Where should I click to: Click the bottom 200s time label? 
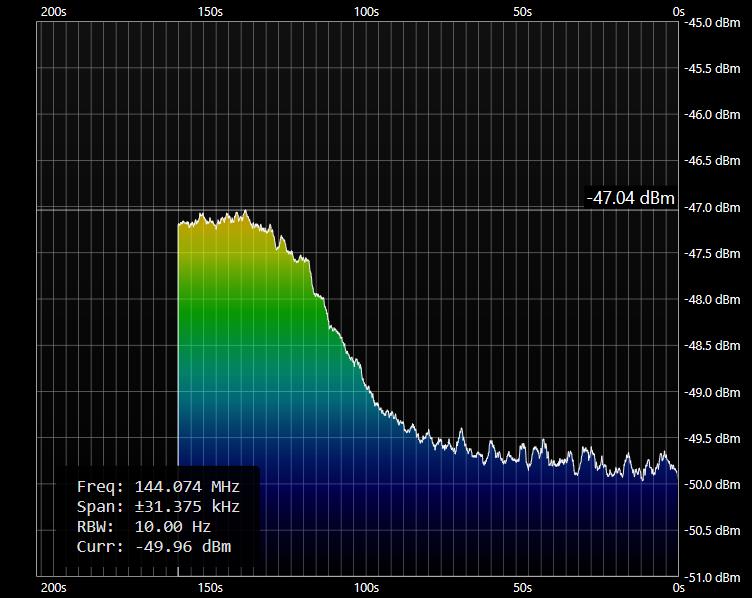(53, 588)
